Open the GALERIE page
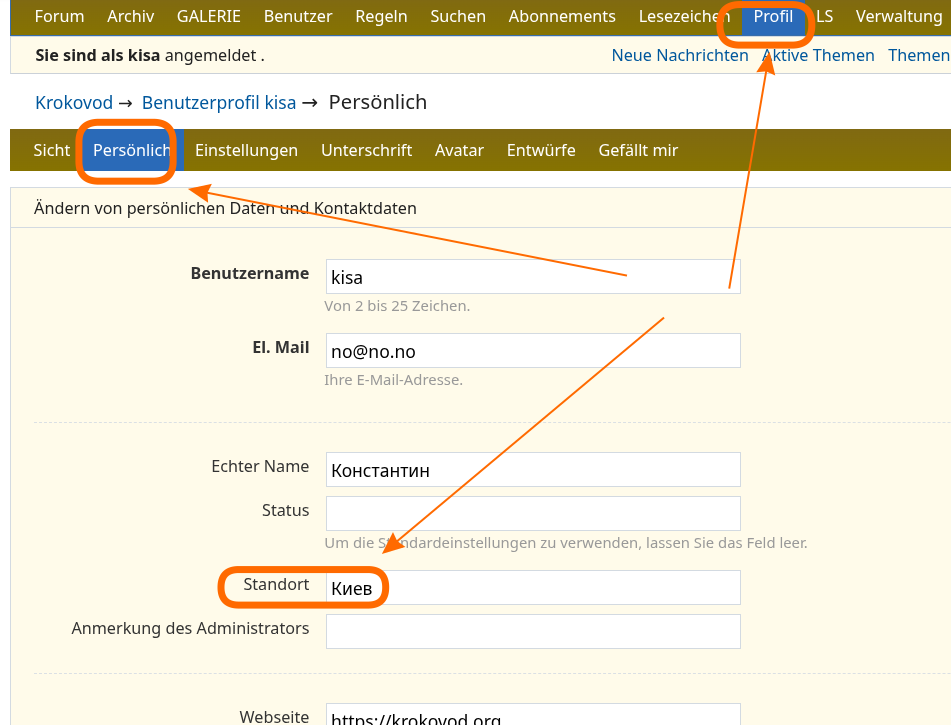This screenshot has height=725, width=951. point(209,17)
